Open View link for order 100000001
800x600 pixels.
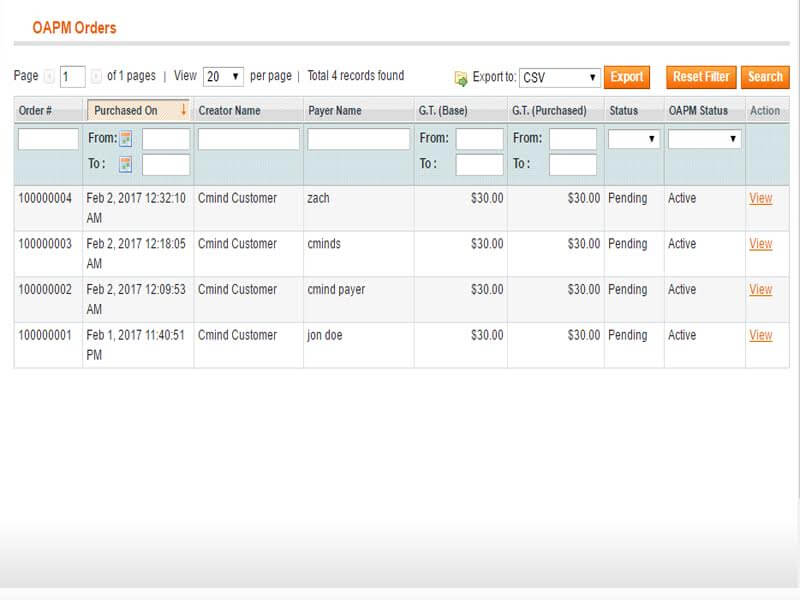tap(760, 335)
